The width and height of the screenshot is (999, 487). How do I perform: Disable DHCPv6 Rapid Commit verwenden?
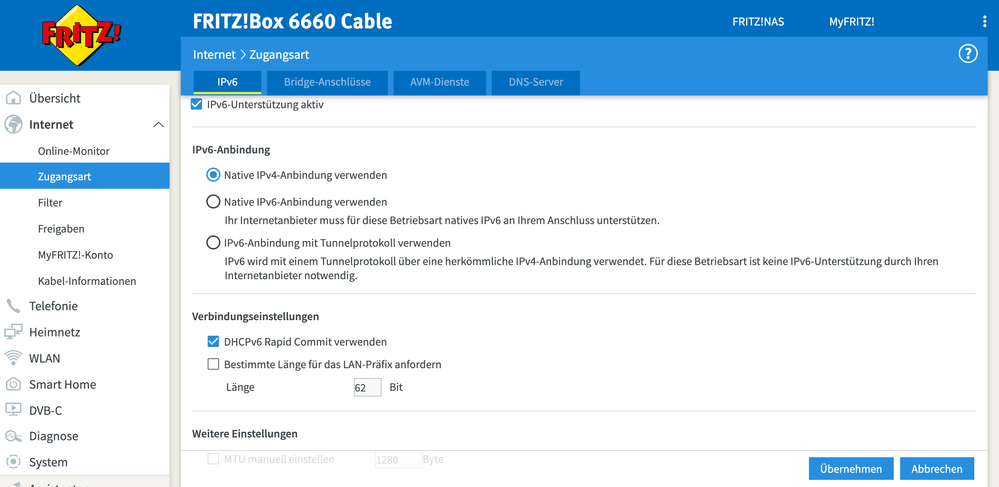coord(213,342)
